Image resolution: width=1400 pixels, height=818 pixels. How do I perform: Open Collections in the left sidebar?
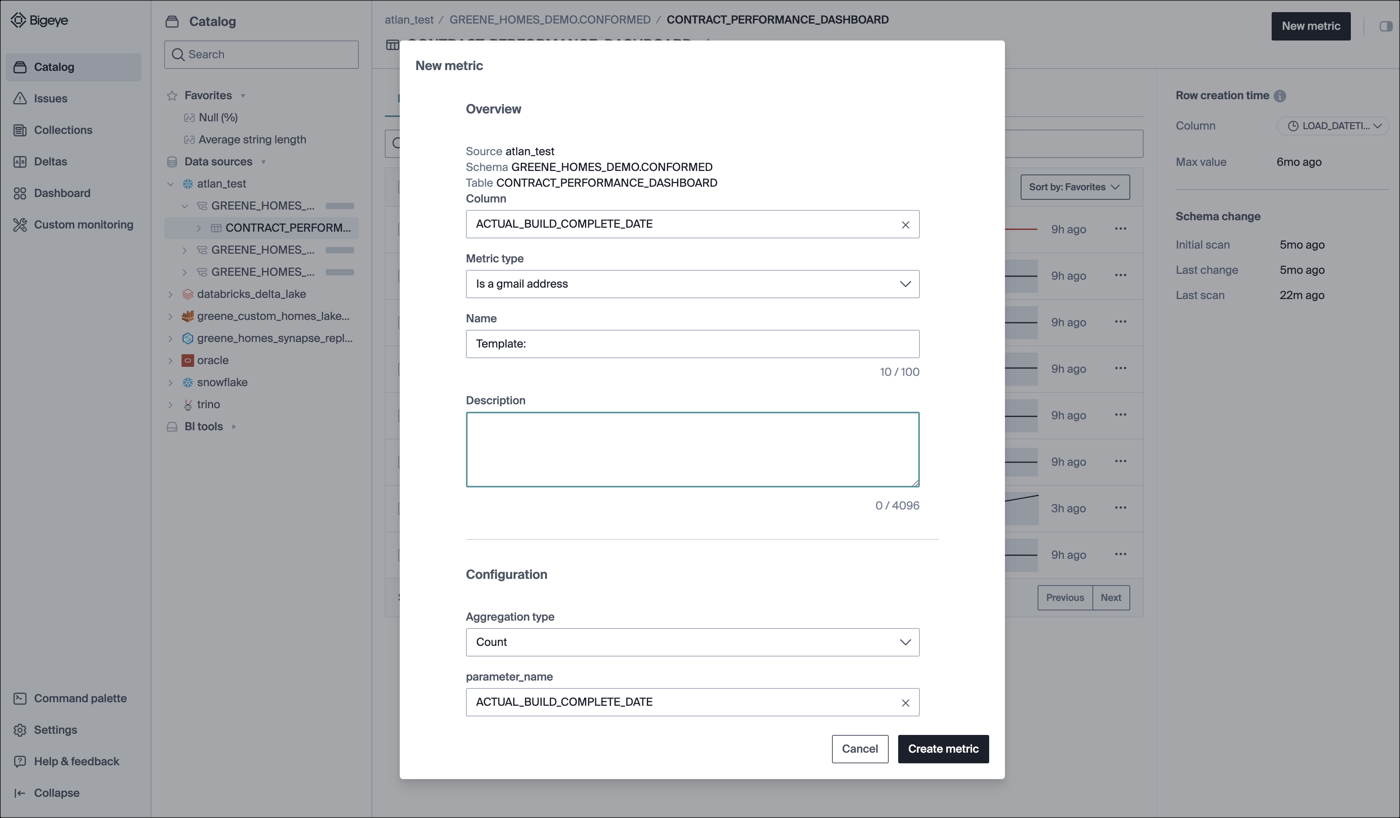(73, 130)
